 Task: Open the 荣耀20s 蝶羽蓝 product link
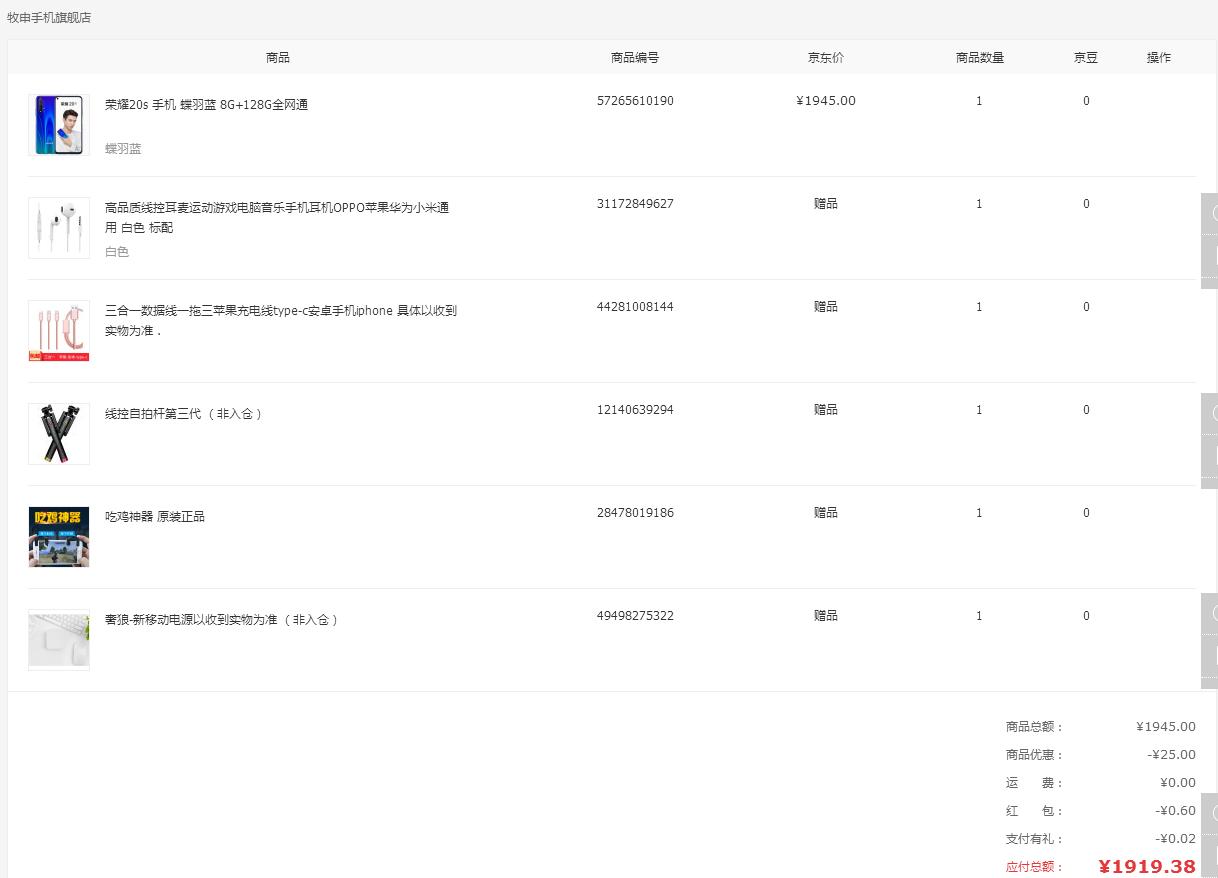click(x=204, y=104)
